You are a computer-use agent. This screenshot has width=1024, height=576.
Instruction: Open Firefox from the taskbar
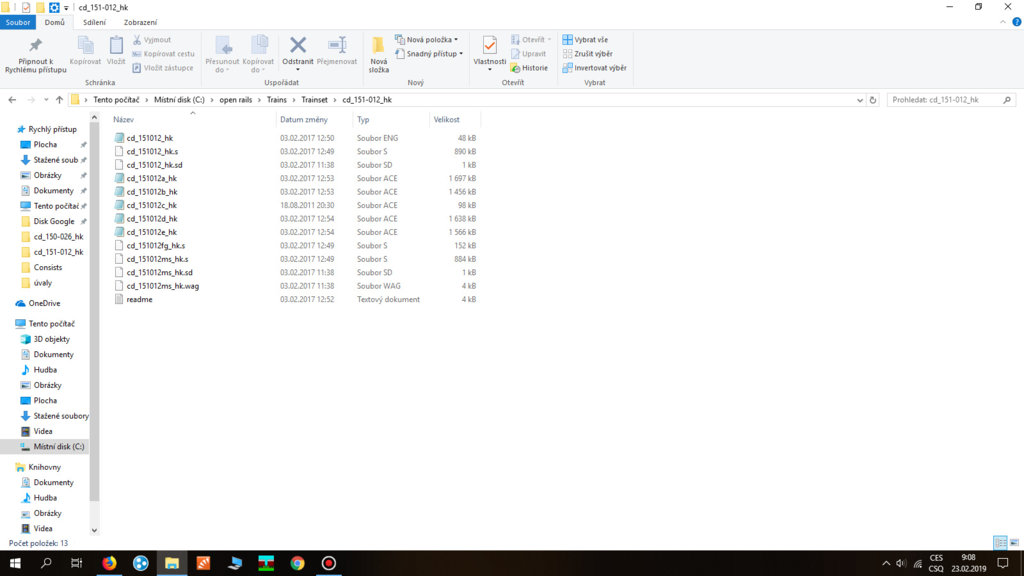pos(108,563)
